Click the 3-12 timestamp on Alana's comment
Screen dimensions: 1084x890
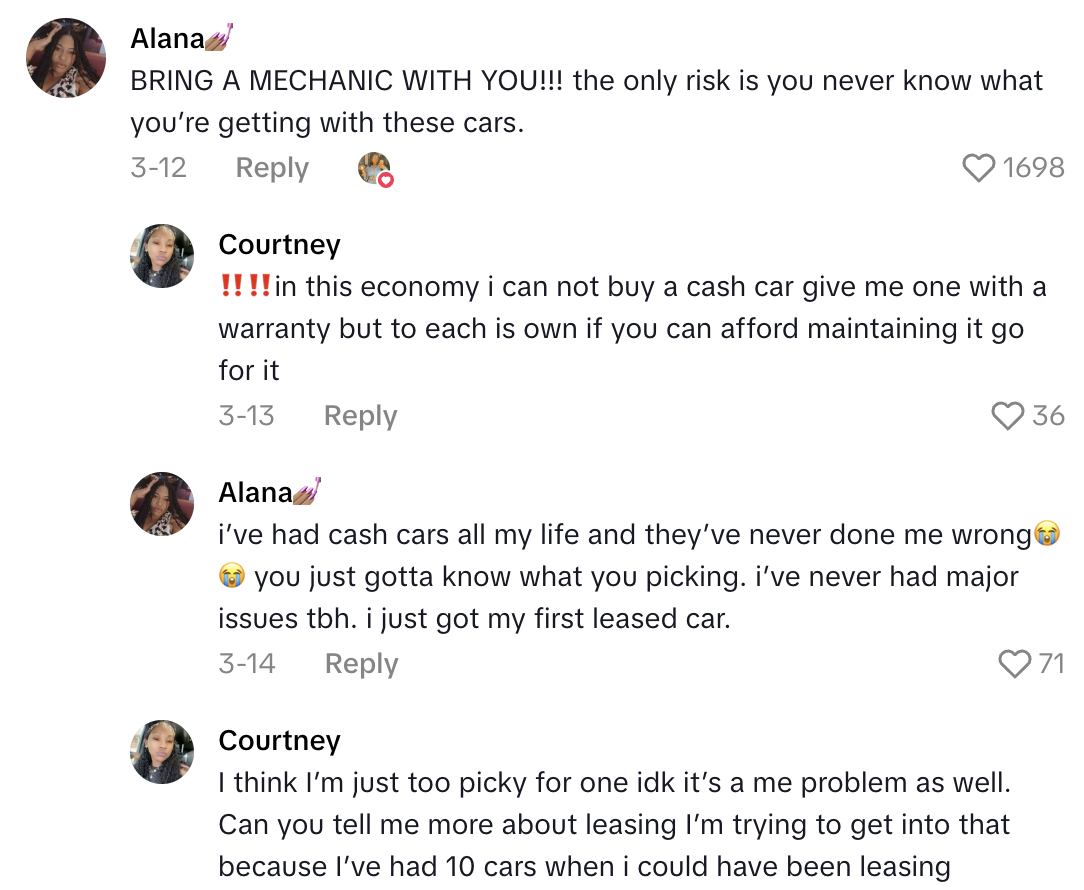click(159, 168)
